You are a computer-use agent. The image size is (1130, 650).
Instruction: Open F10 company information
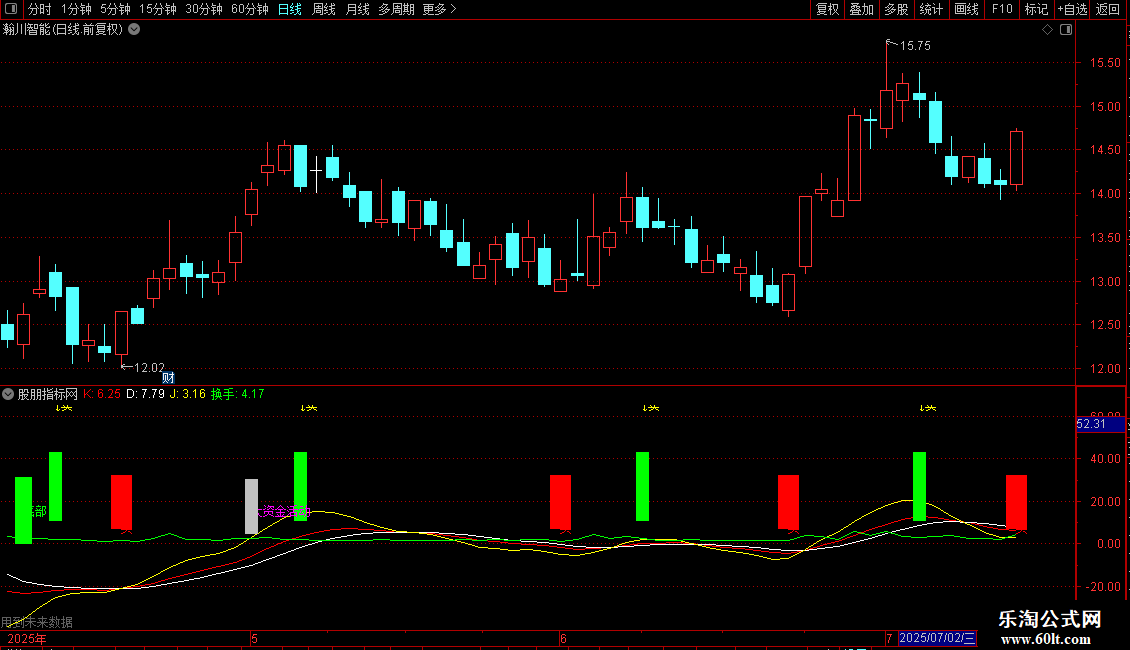click(1002, 9)
